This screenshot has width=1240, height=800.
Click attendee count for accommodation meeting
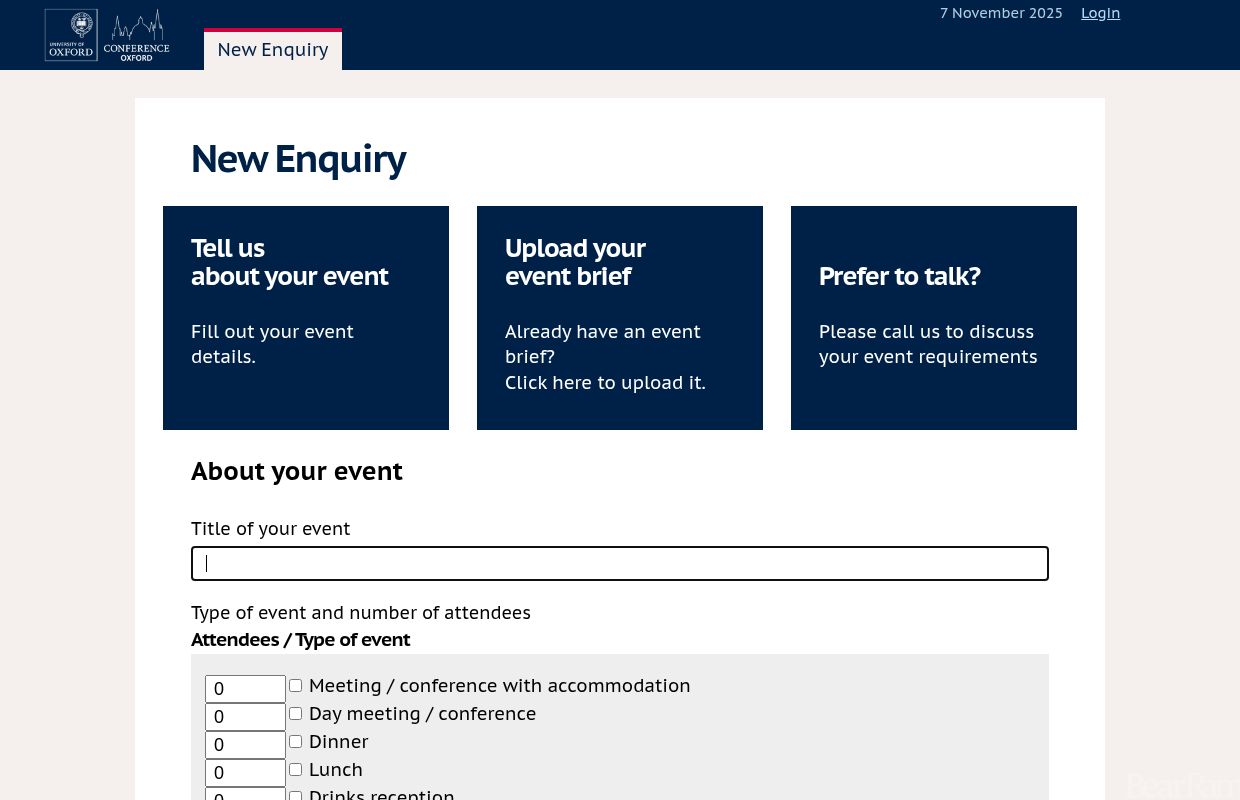click(x=245, y=689)
